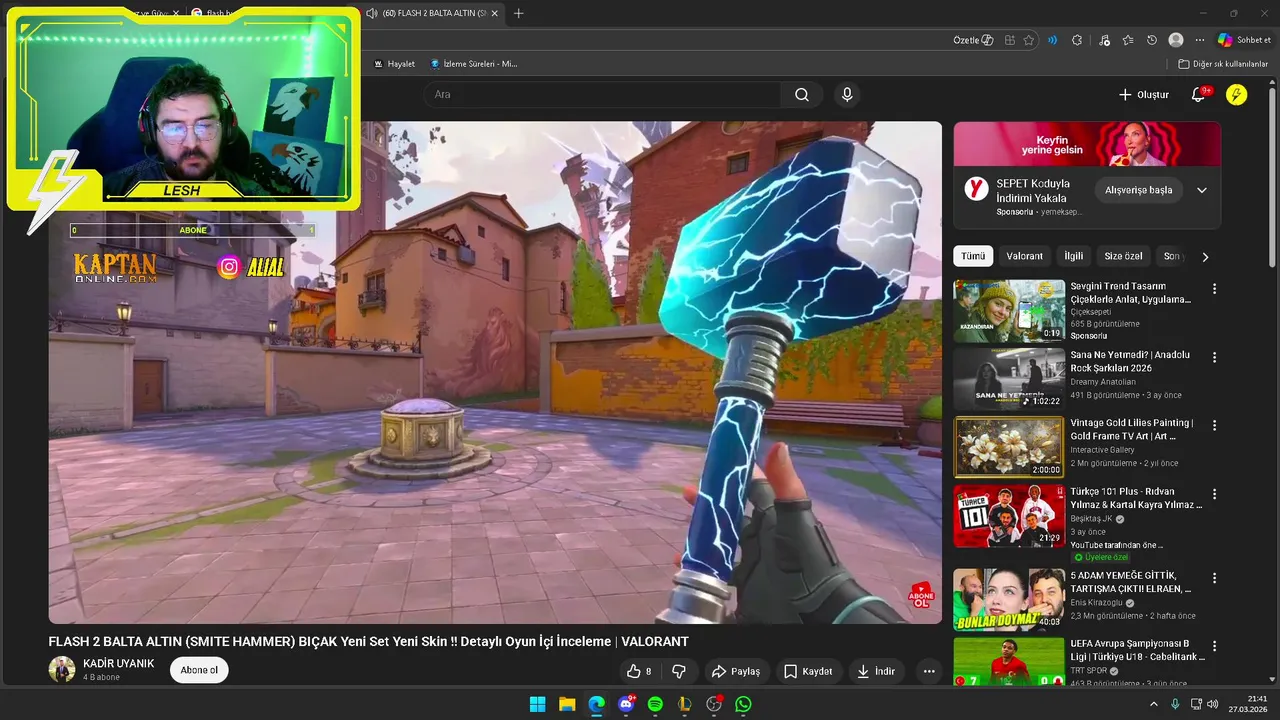
Task: Click Özetle summarize button in address bar
Action: pos(973,40)
